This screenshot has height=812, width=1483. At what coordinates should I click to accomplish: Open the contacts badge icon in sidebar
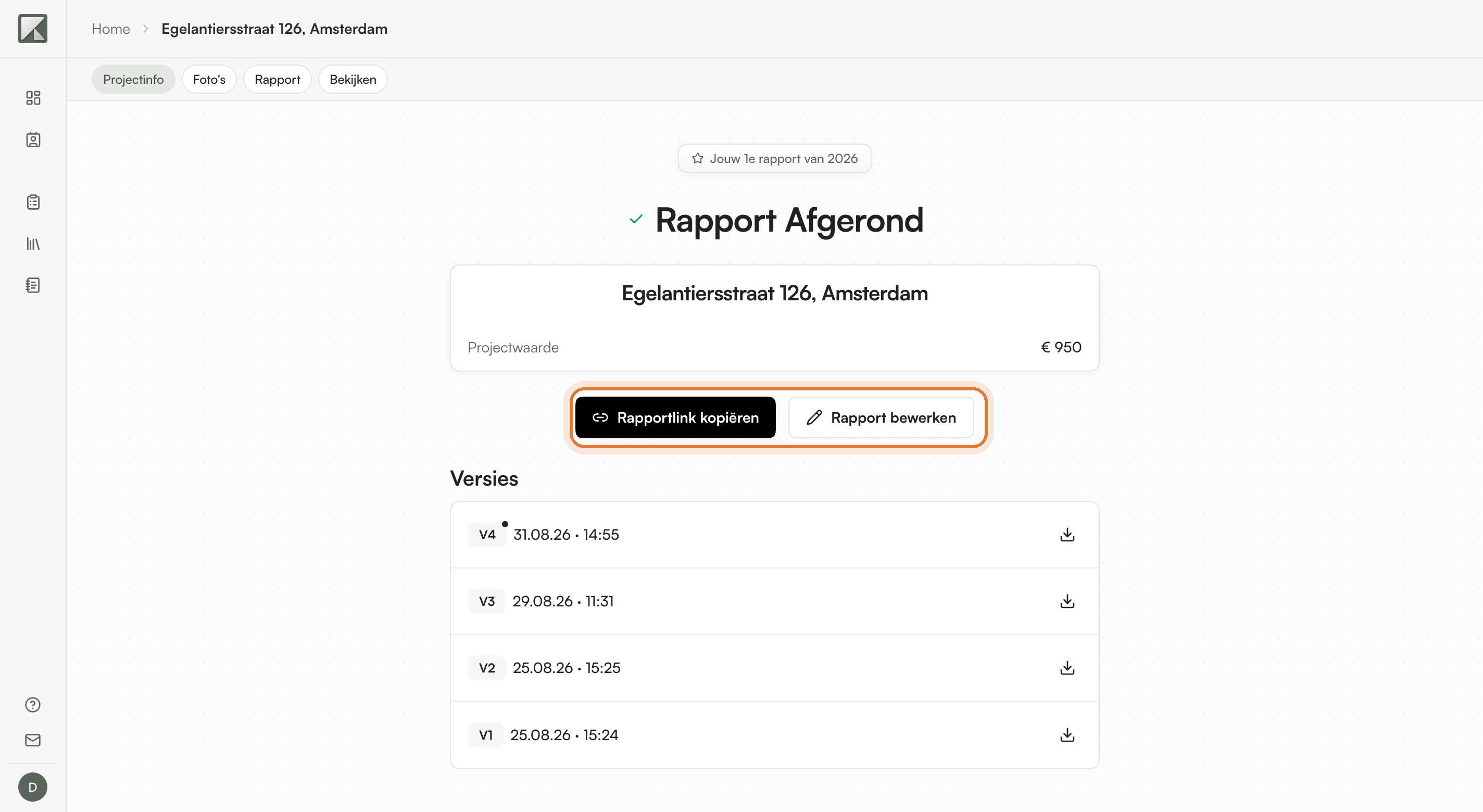point(33,140)
